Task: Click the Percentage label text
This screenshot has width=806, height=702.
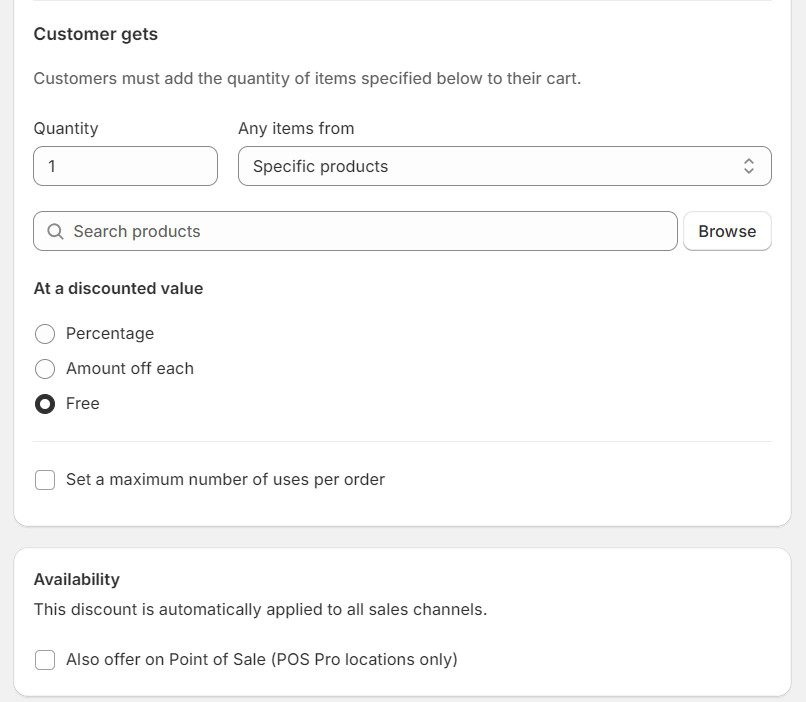Action: tap(110, 334)
